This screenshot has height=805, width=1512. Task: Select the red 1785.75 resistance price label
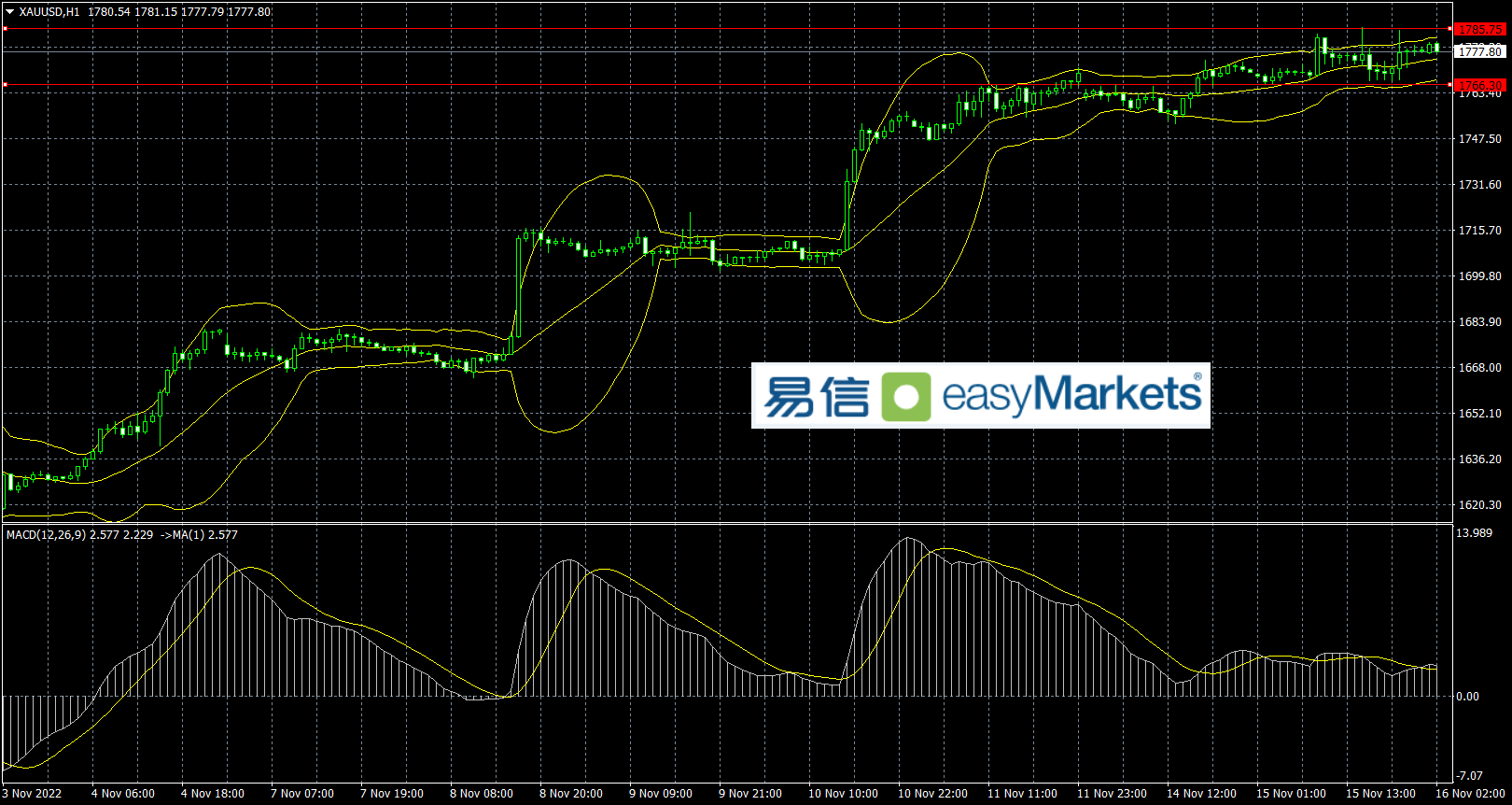click(1480, 30)
